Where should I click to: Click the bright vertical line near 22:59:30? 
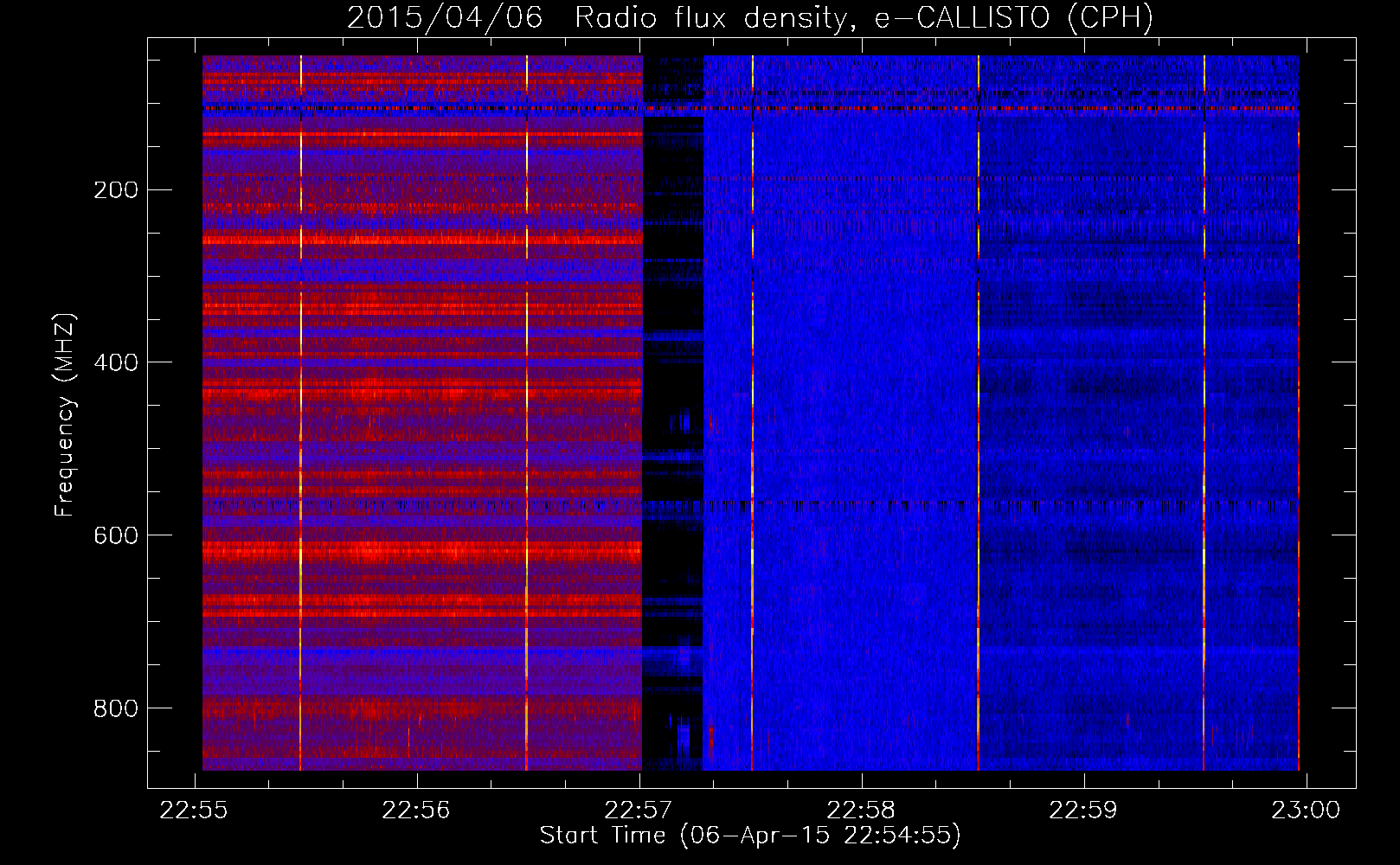click(1204, 413)
